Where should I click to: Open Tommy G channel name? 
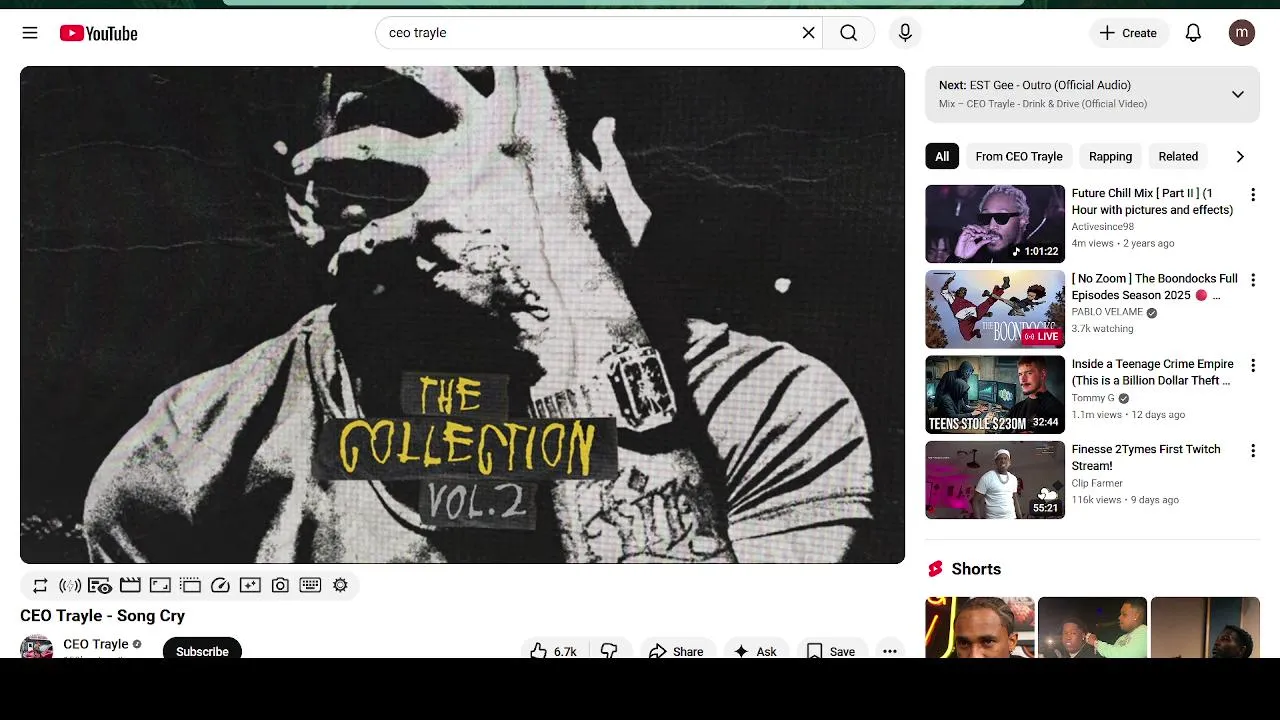[1093, 398]
